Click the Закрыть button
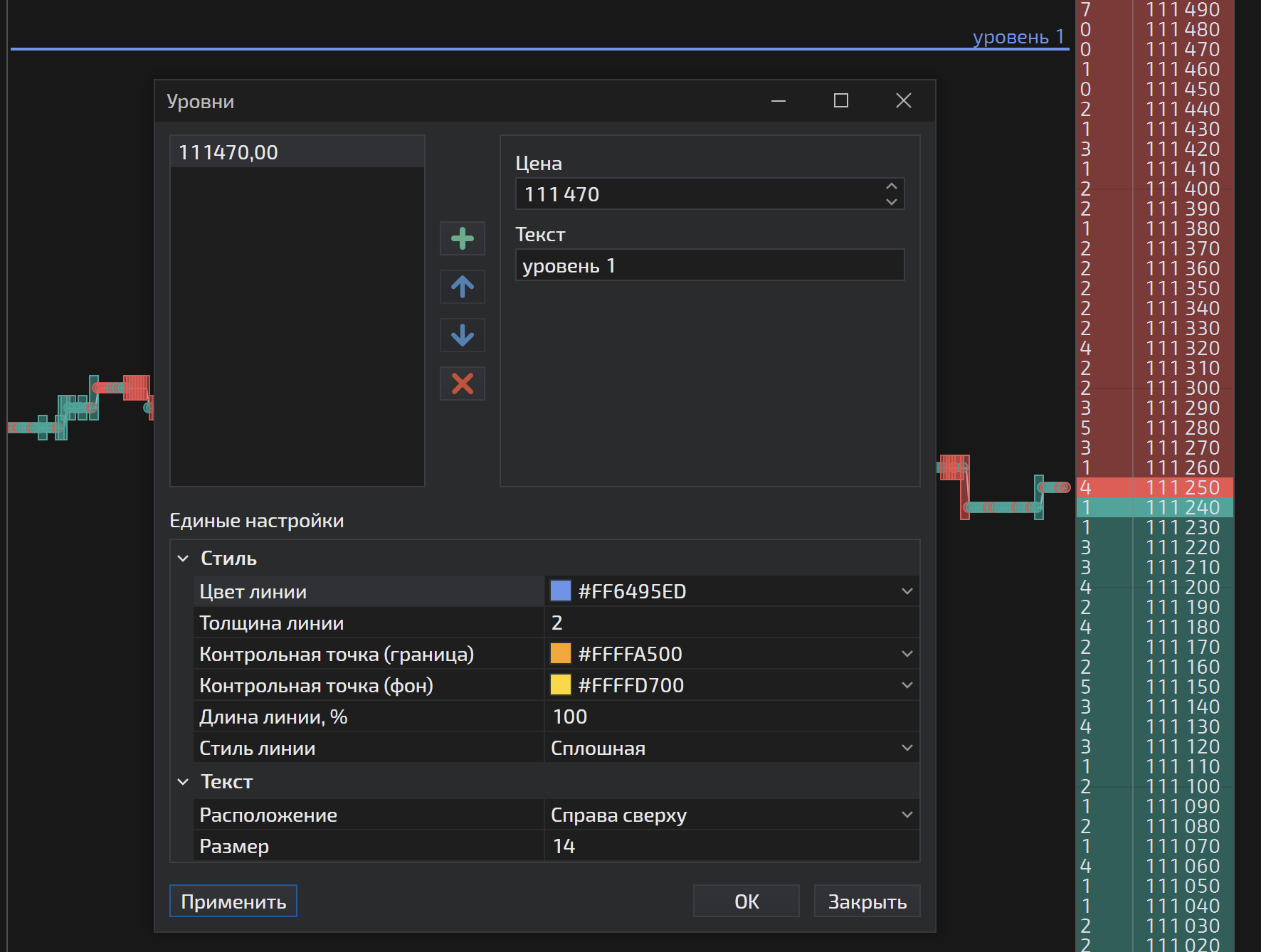1261x952 pixels. click(x=867, y=901)
